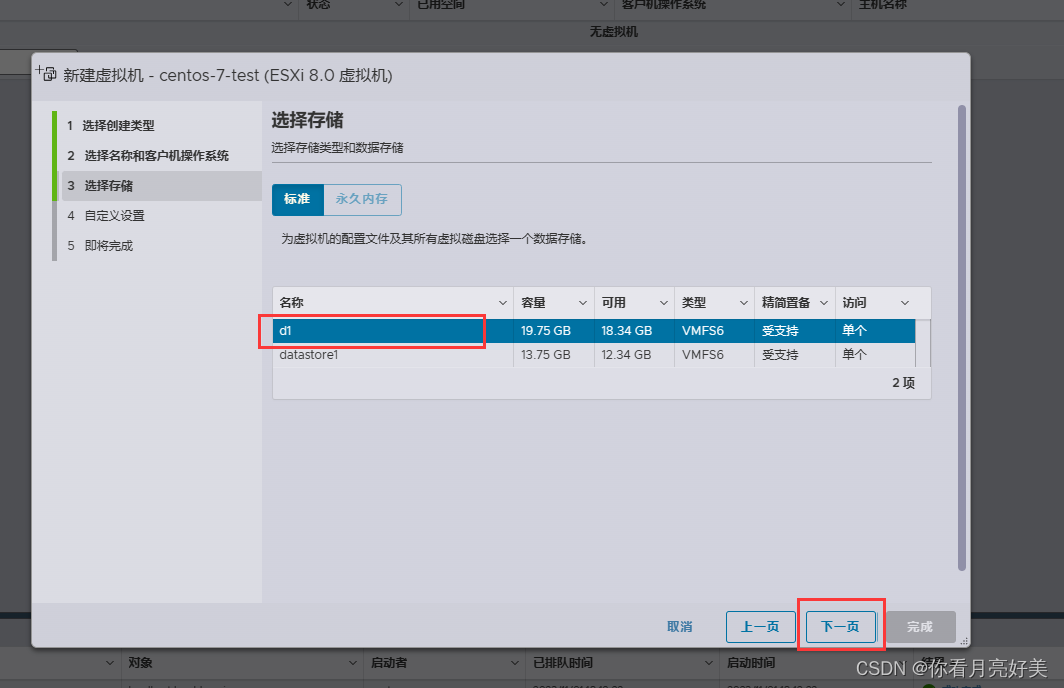Click the 取消 cancel link
The height and width of the screenshot is (688, 1064).
(x=679, y=626)
